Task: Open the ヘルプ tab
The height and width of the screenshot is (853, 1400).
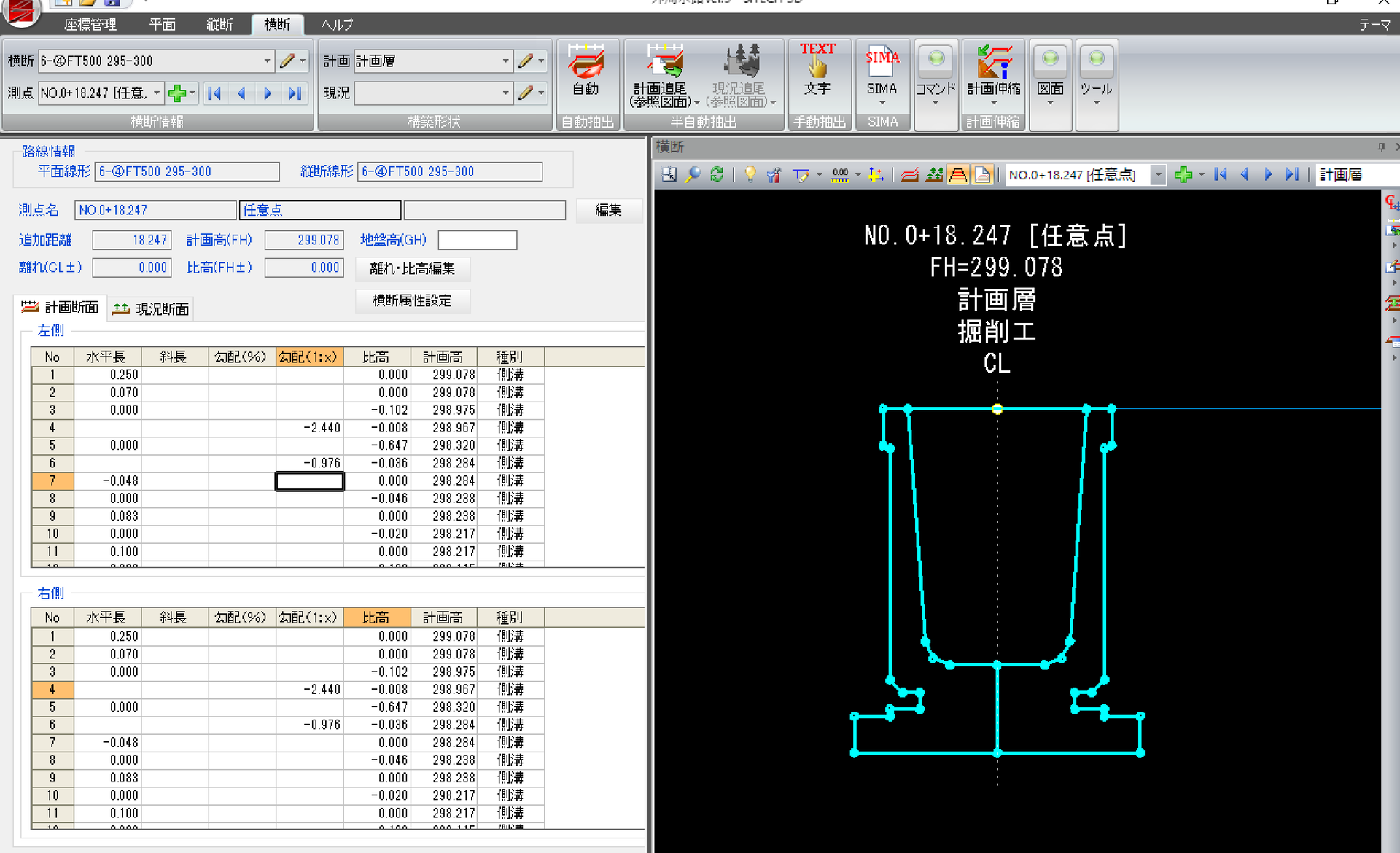Action: point(338,25)
